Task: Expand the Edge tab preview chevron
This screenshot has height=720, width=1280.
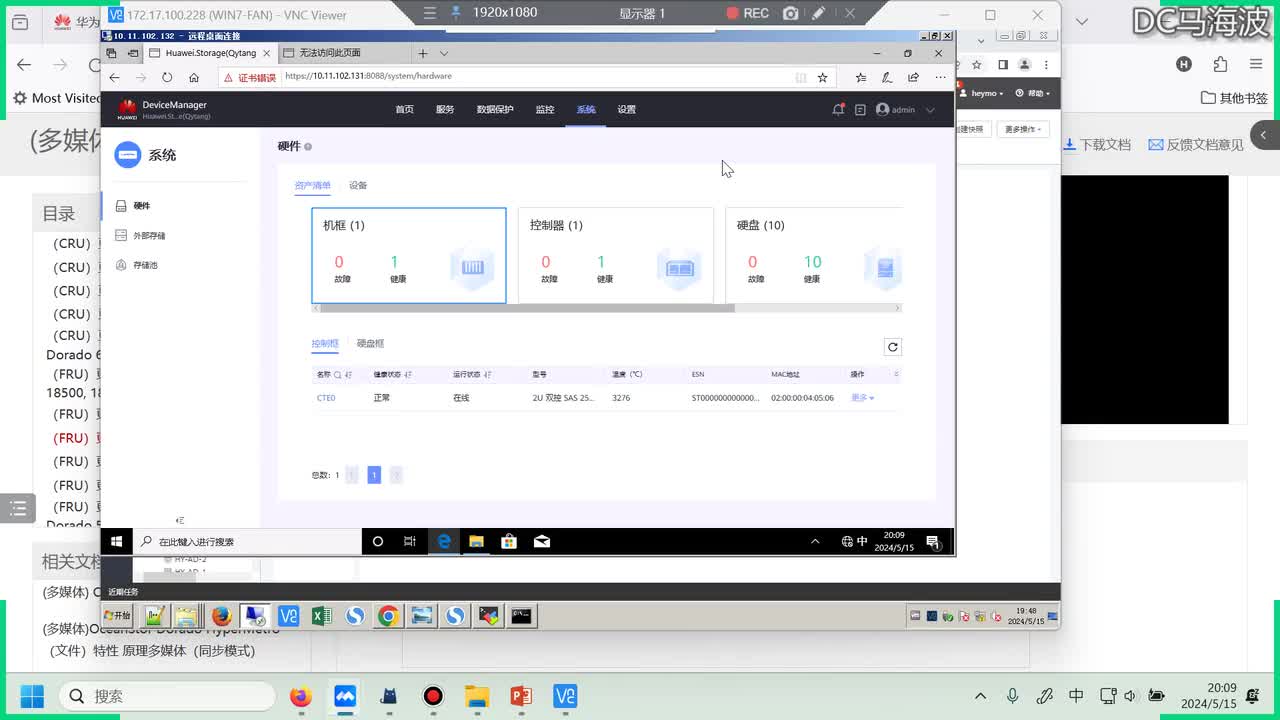Action: tap(444, 53)
